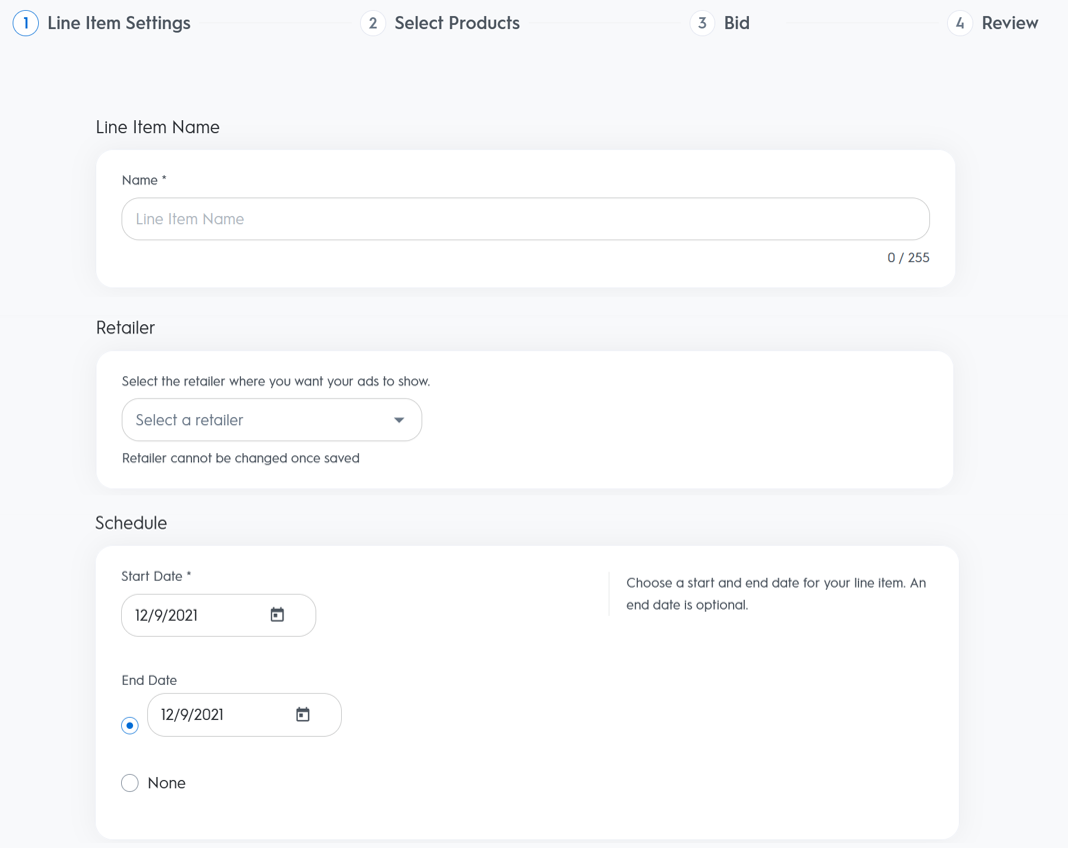Open the Start Date calendar picker icon
1068x848 pixels.
[x=277, y=615]
